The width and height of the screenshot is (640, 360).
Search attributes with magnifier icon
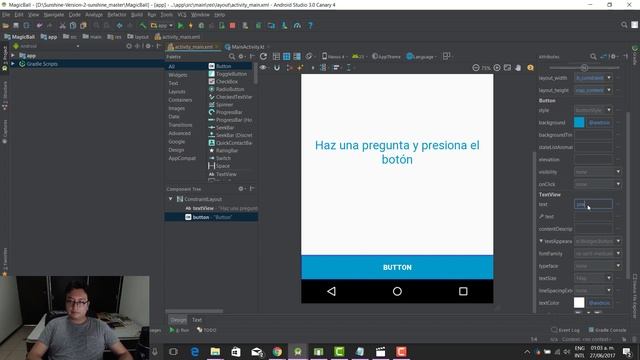pos(593,56)
